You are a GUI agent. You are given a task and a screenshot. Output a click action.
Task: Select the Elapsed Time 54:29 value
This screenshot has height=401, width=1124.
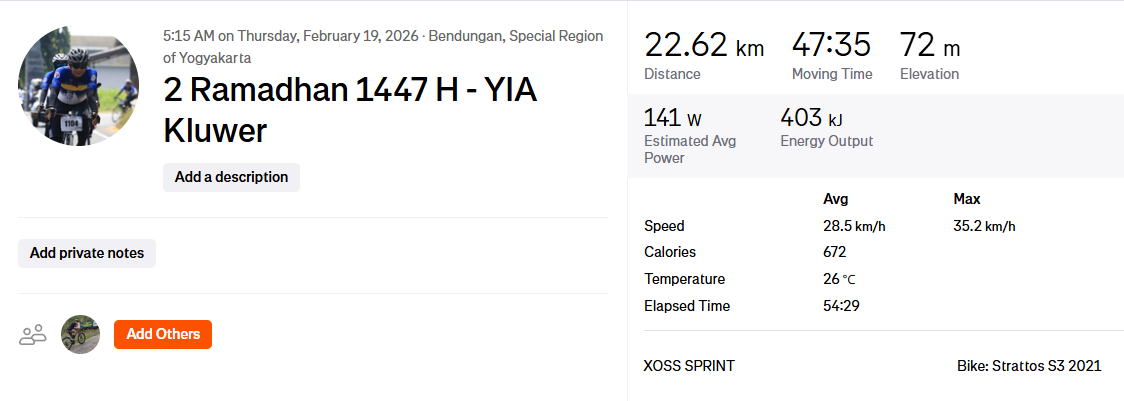click(x=841, y=306)
